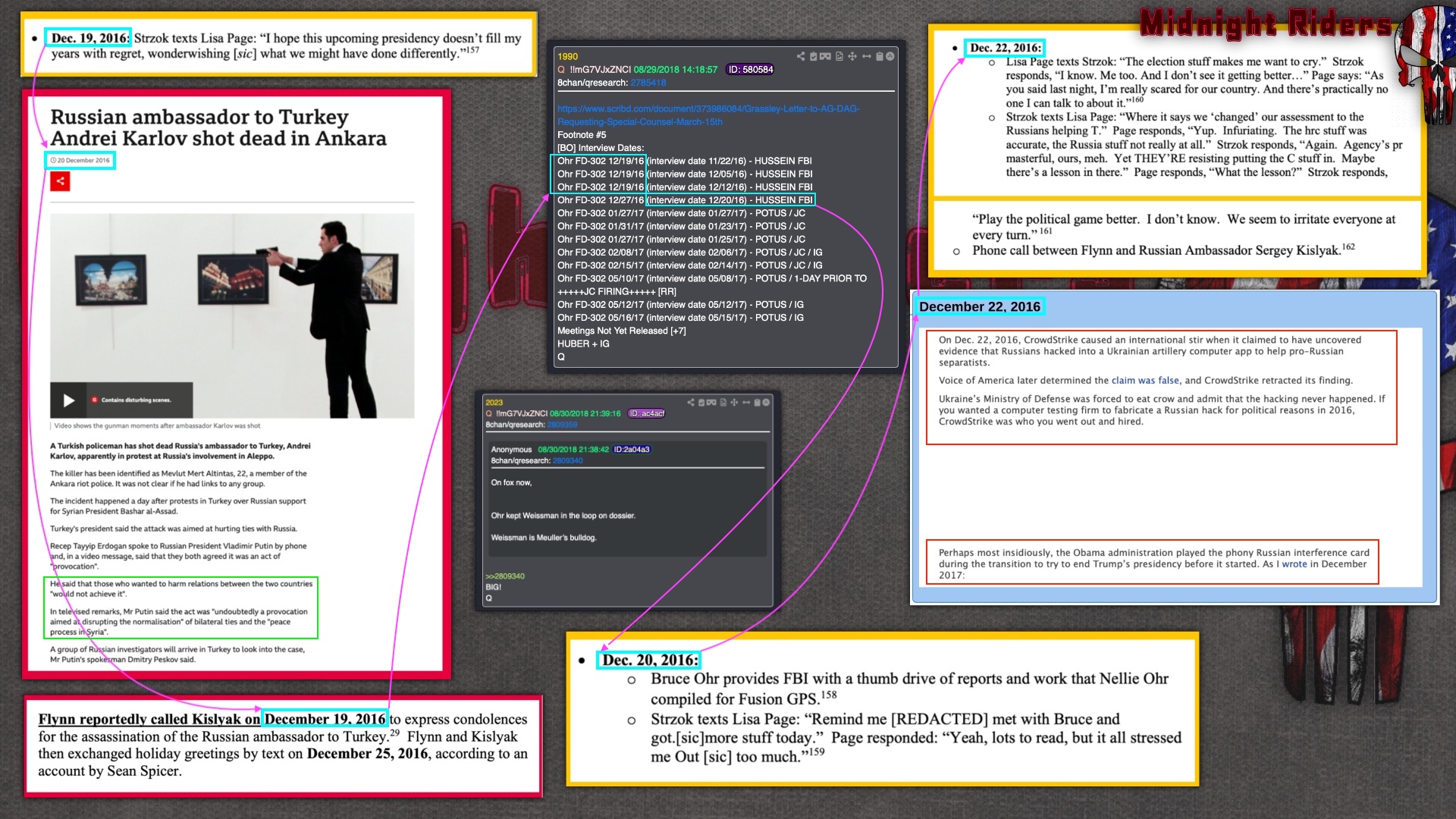The image size is (1456, 819).
Task: Click the four-way move icon on post 1990
Action: pyautogui.click(x=852, y=56)
